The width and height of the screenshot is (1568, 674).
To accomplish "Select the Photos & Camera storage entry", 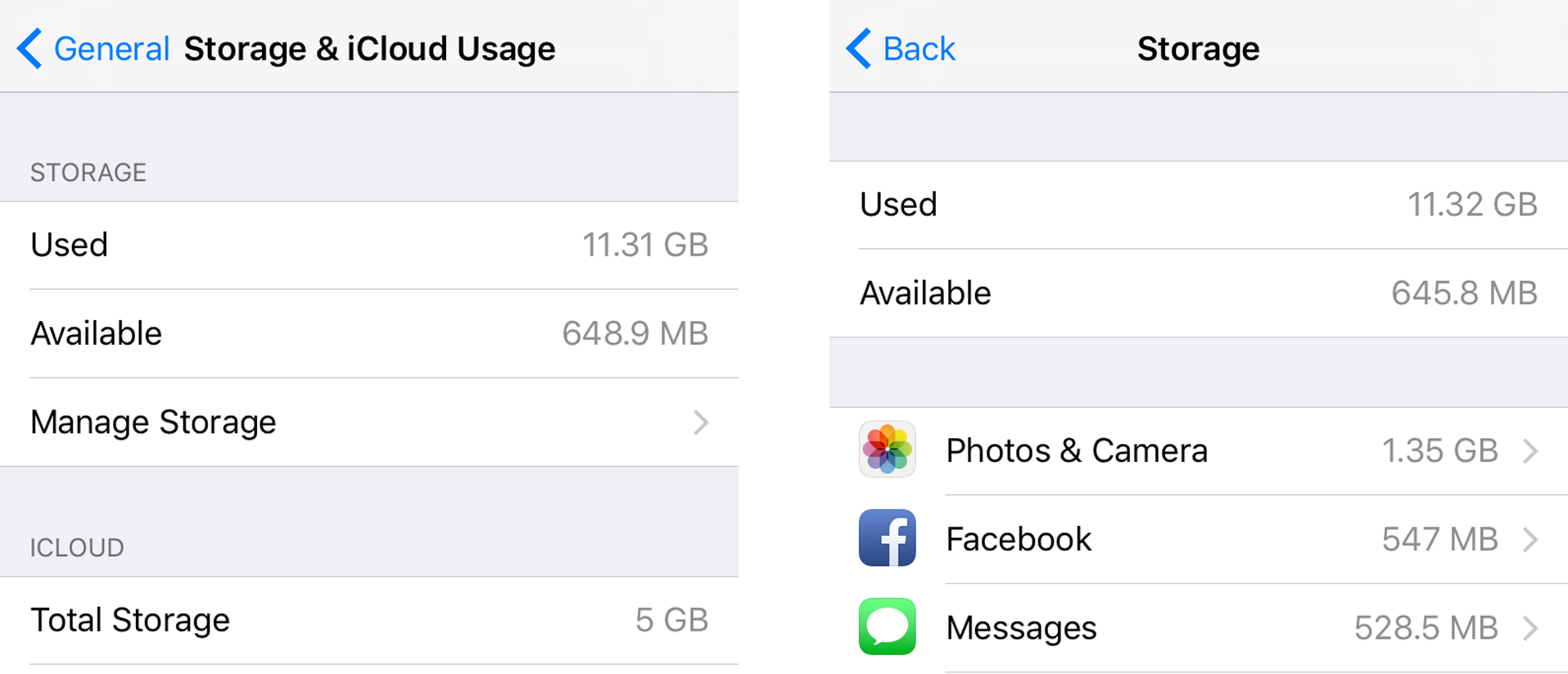I will [1199, 450].
